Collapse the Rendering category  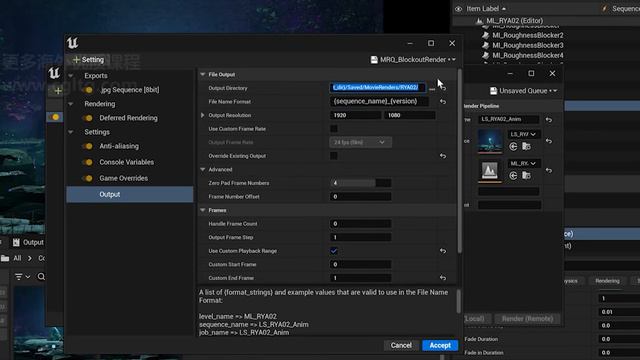coord(71,104)
